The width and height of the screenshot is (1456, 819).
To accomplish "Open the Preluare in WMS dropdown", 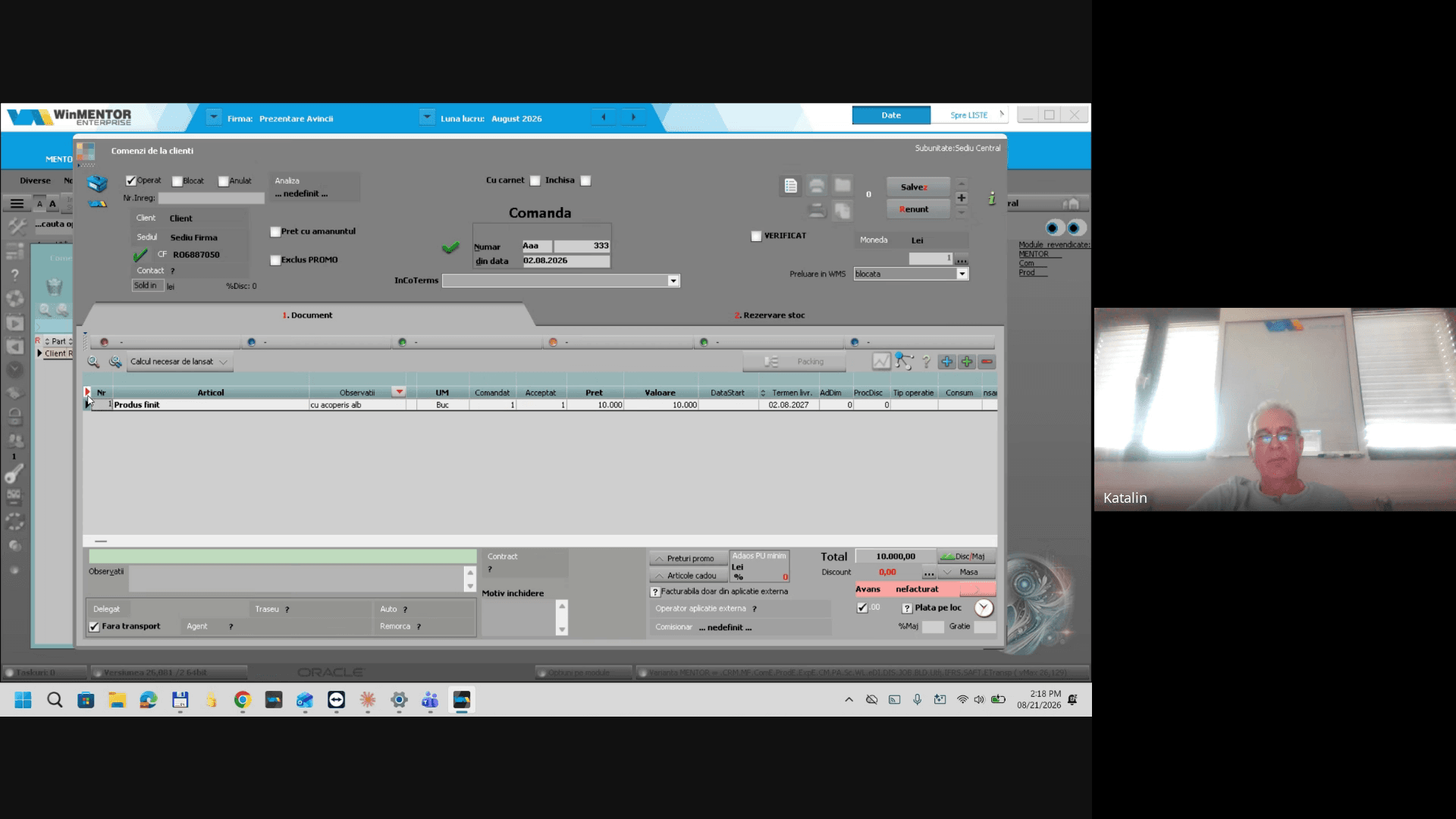I will pyautogui.click(x=962, y=274).
